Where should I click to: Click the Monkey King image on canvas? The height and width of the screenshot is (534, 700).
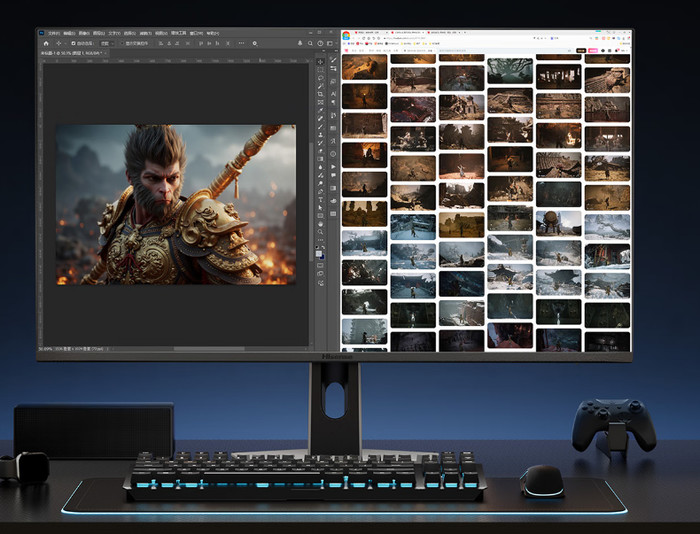pyautogui.click(x=175, y=204)
